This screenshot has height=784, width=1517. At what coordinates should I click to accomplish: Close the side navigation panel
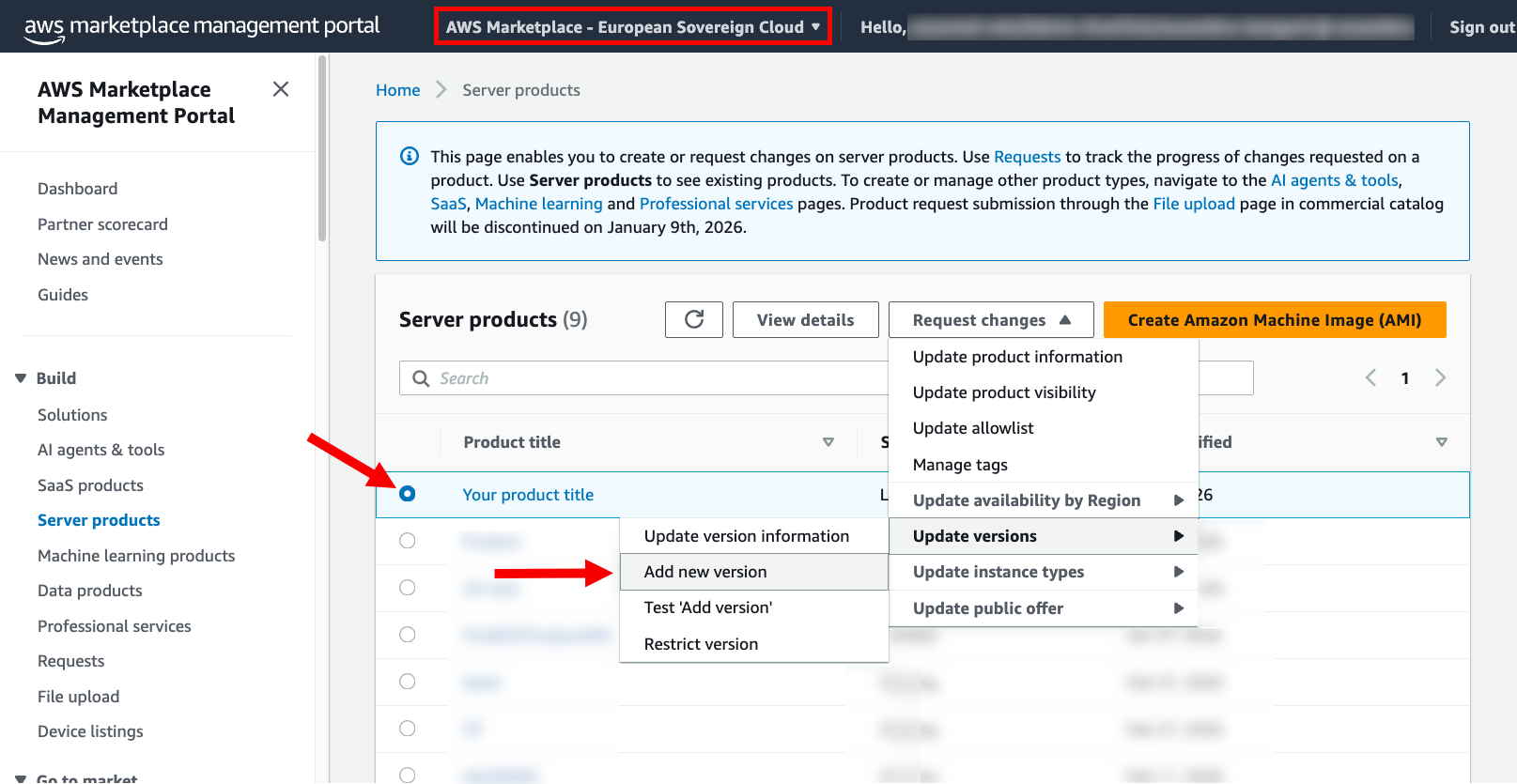click(x=280, y=89)
